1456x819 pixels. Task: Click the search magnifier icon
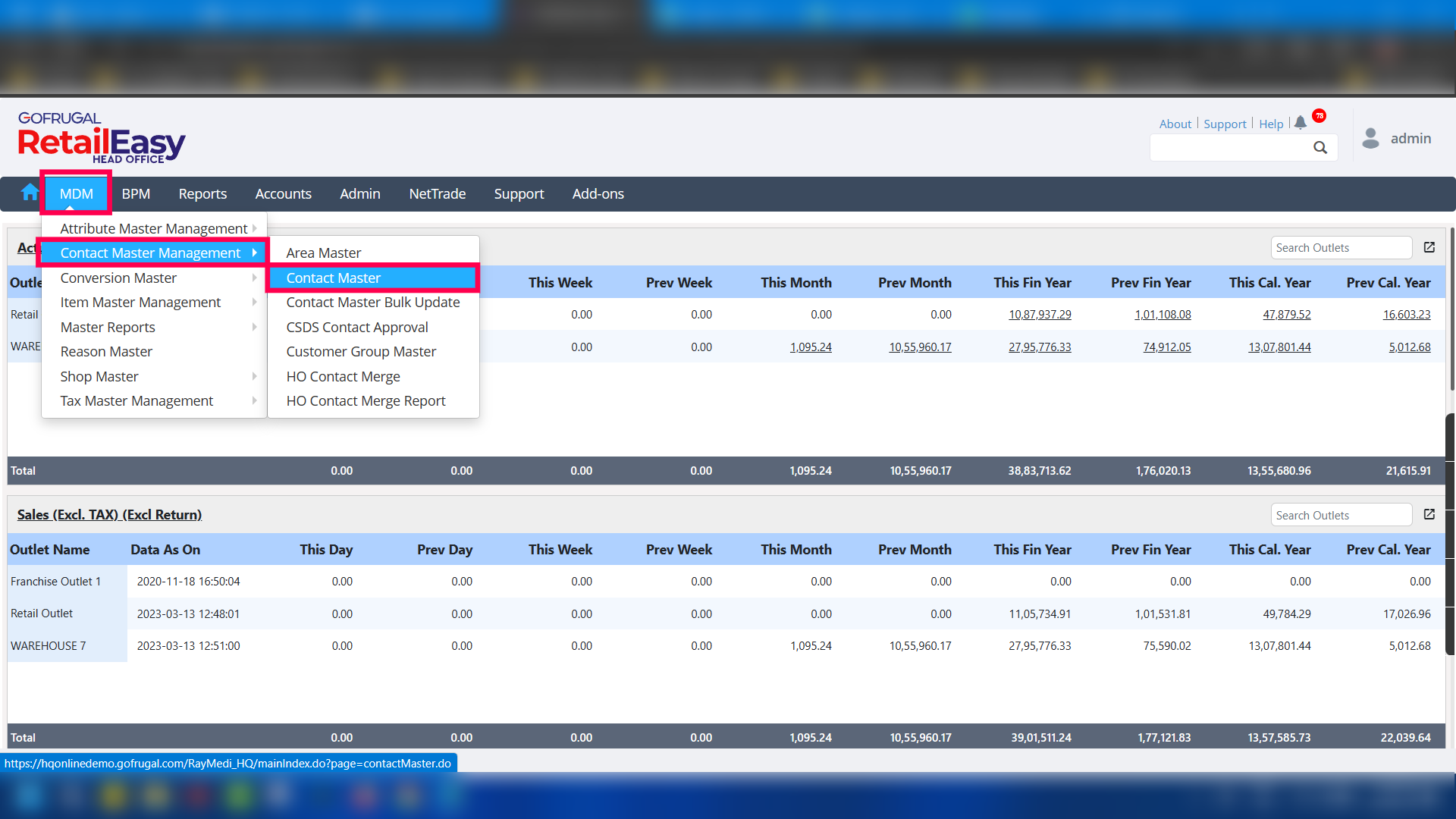[x=1320, y=148]
